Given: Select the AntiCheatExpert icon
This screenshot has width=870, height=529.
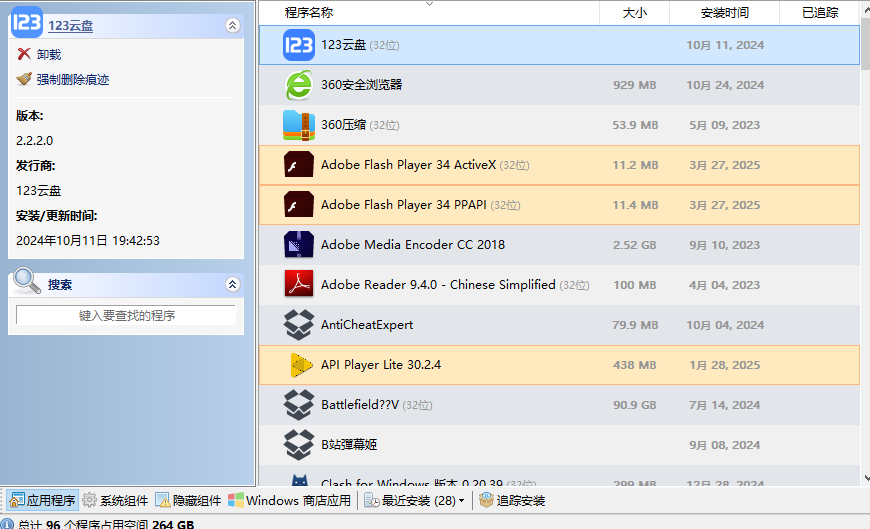Looking at the screenshot, I should 299,325.
